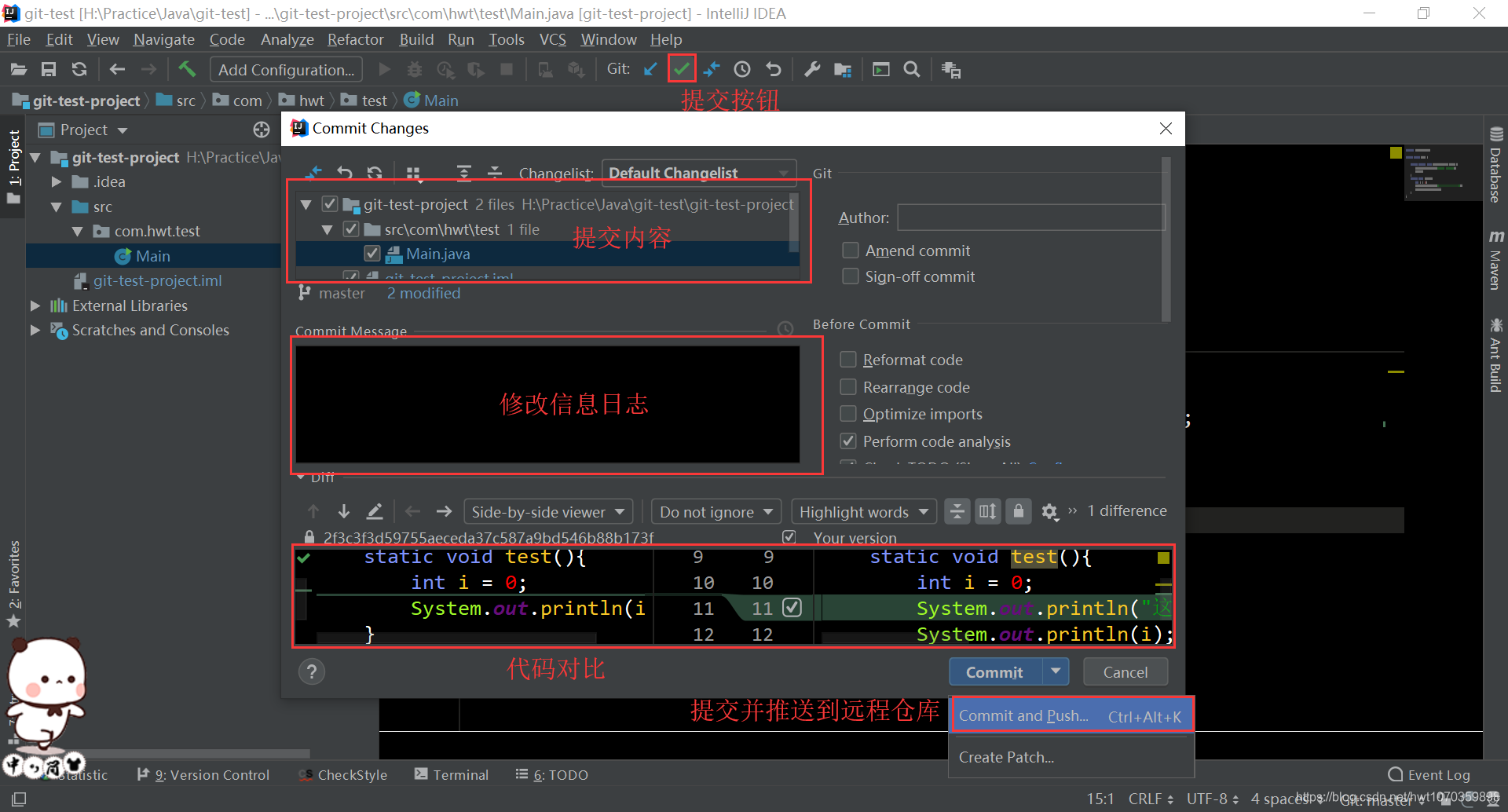Image resolution: width=1508 pixels, height=812 pixels.
Task: Click the Open folder toolbar icon
Action: [18, 70]
